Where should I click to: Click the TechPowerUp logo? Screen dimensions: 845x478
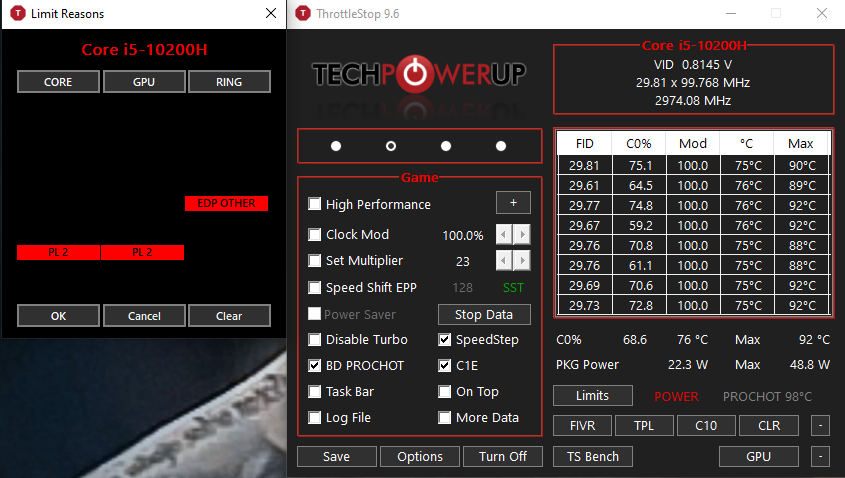[419, 74]
